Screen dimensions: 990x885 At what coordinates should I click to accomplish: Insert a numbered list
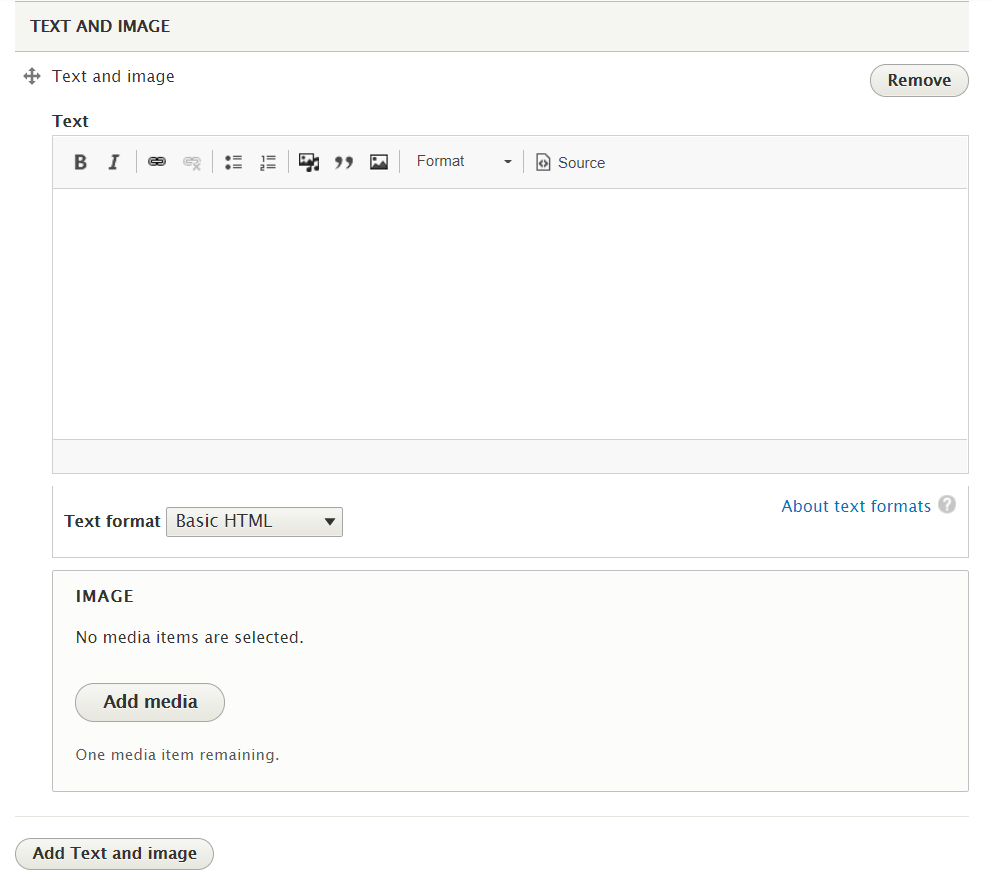pos(267,162)
